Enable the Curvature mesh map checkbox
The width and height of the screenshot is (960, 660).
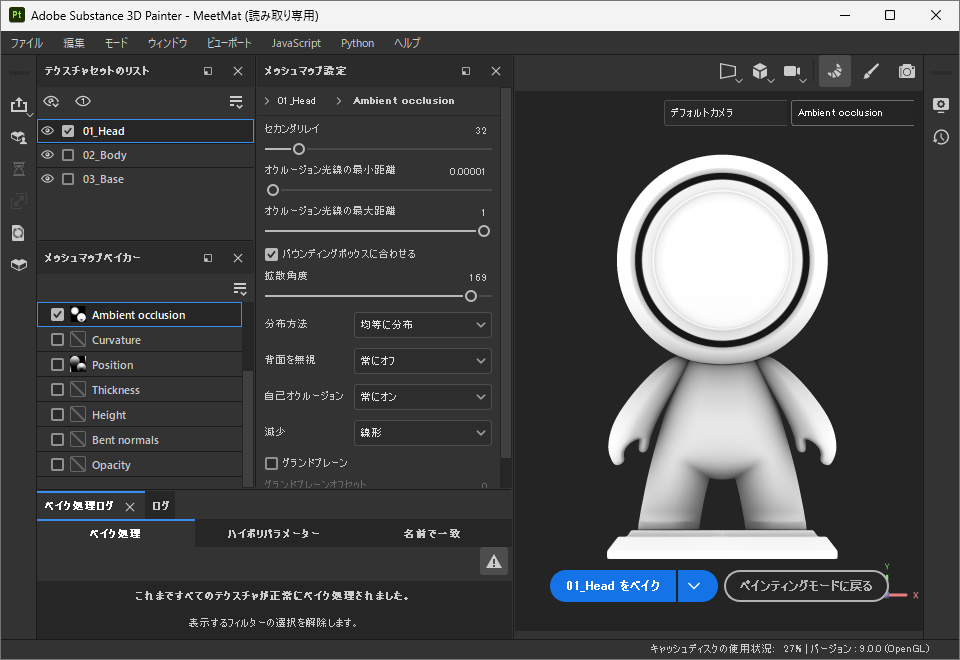57,339
